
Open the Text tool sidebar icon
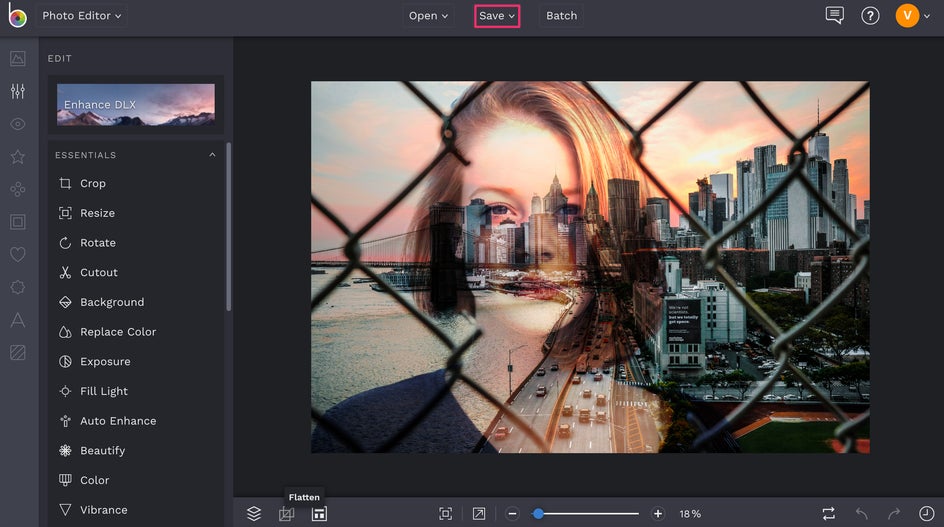click(18, 320)
